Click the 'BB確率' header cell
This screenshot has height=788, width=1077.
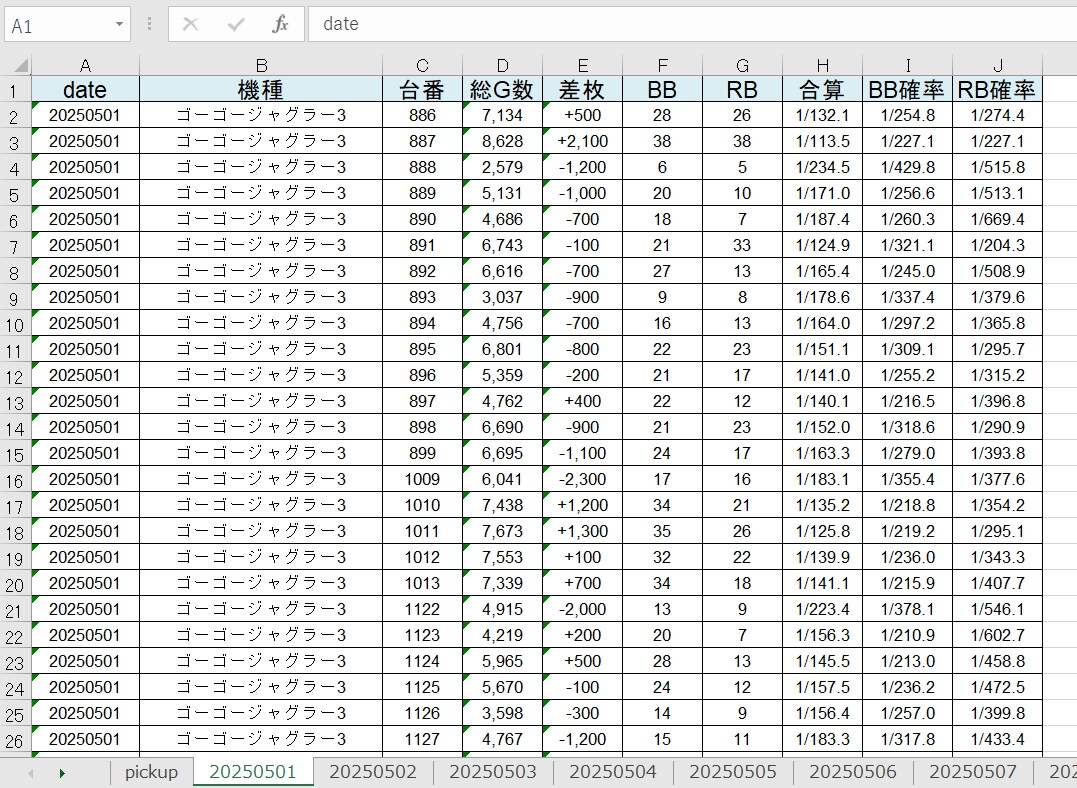(907, 89)
